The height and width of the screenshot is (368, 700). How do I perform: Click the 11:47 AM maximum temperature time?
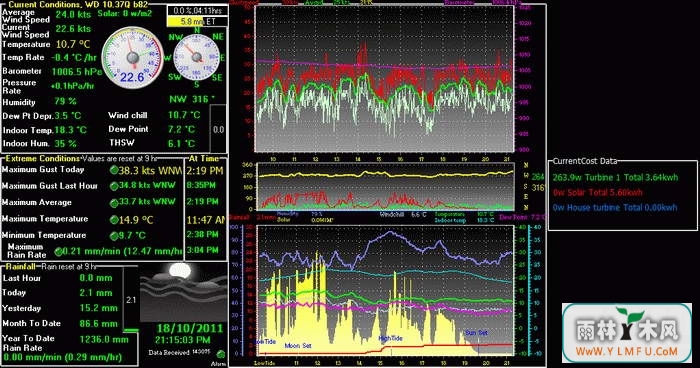click(x=206, y=220)
